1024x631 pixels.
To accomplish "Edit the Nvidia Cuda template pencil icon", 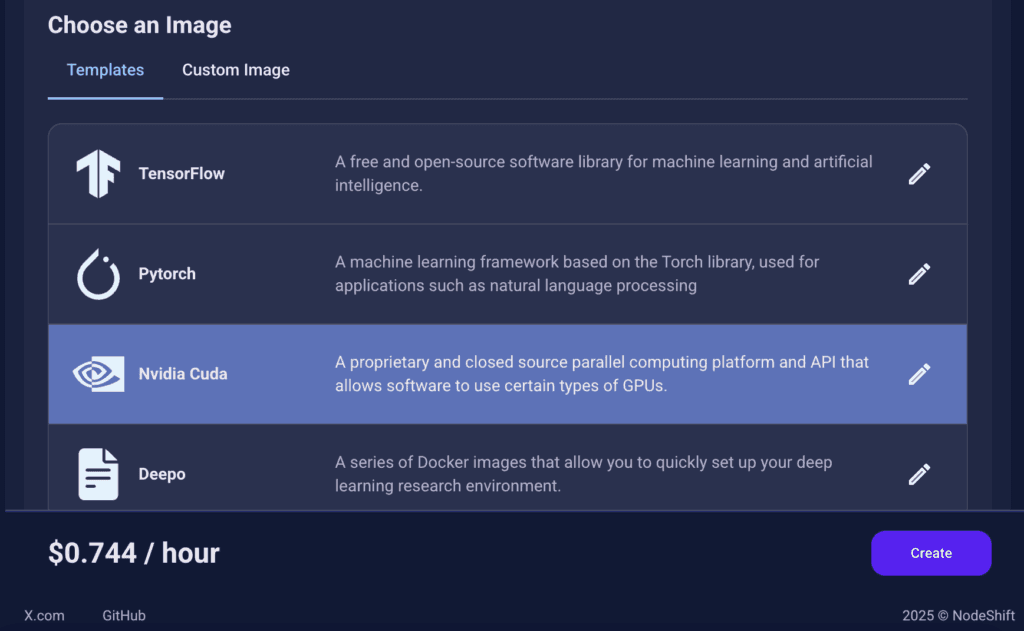I will click(920, 374).
